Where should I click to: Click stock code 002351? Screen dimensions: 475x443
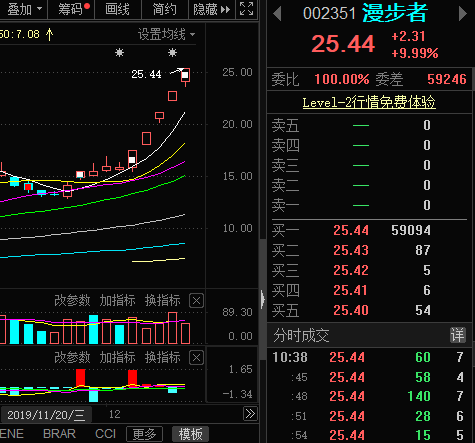tap(329, 14)
